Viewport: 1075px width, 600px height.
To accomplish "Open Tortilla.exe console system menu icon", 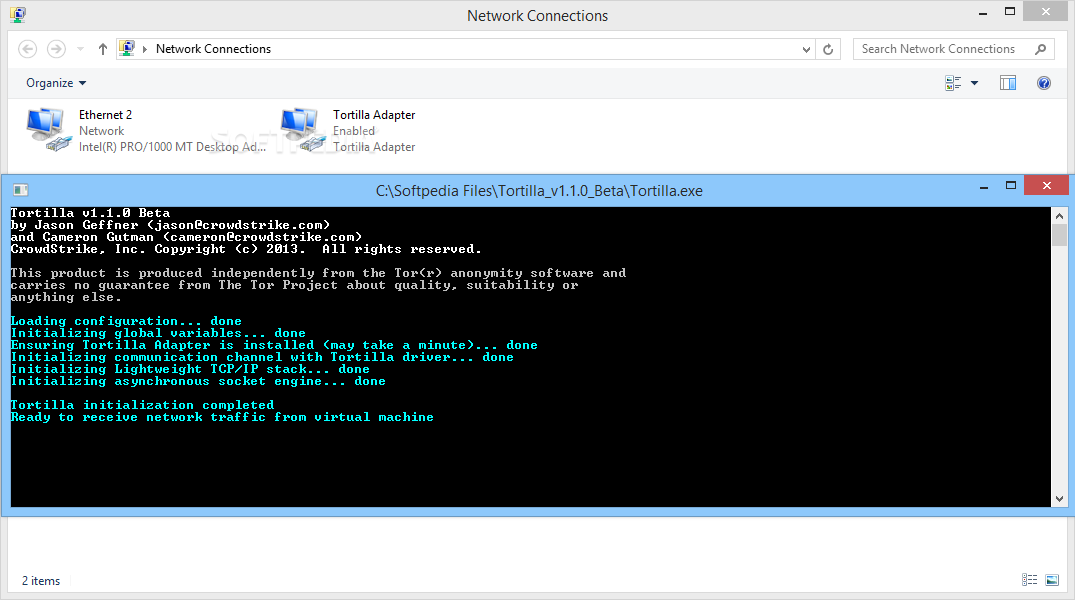I will pos(21,190).
